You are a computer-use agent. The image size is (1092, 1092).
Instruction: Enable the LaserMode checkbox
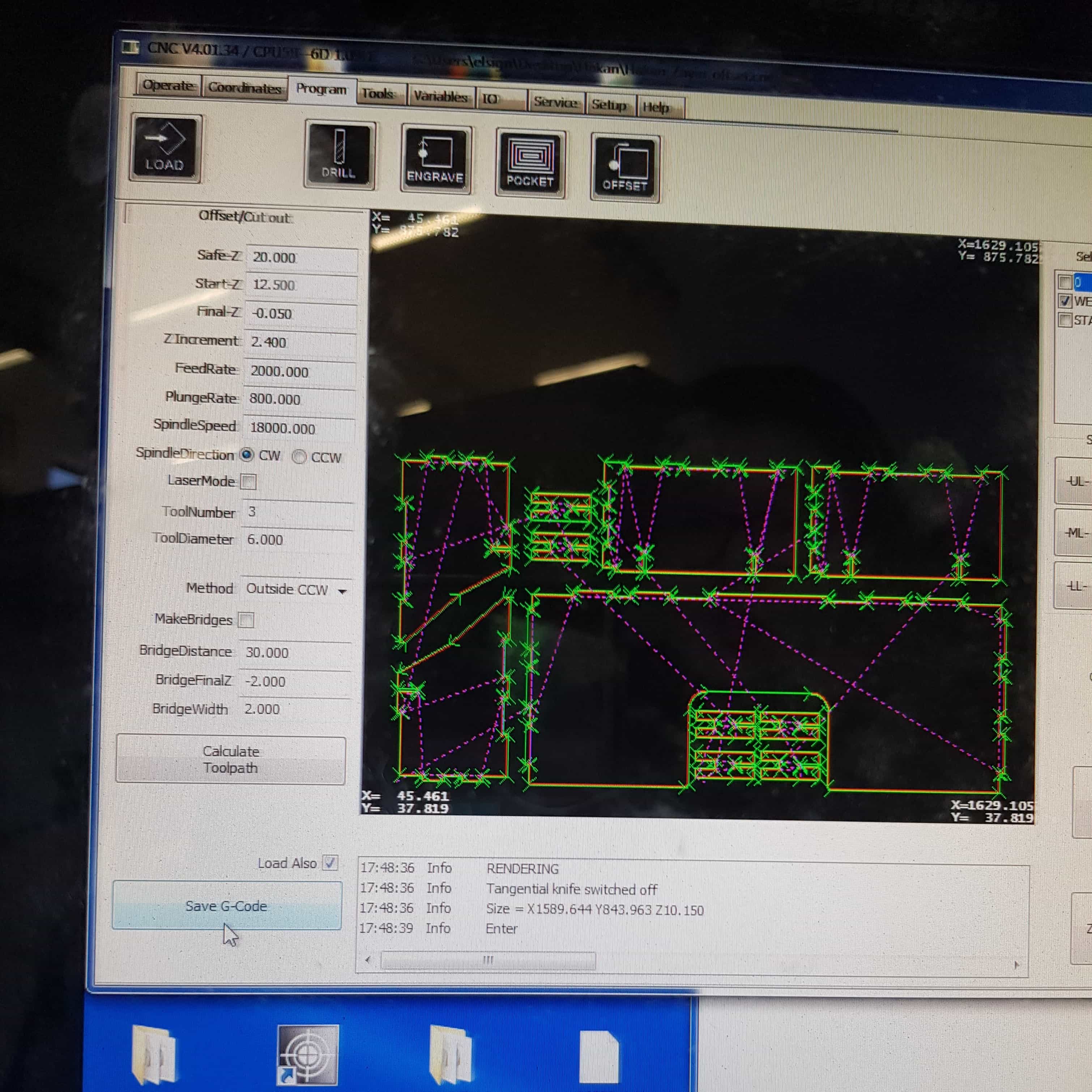(248, 481)
